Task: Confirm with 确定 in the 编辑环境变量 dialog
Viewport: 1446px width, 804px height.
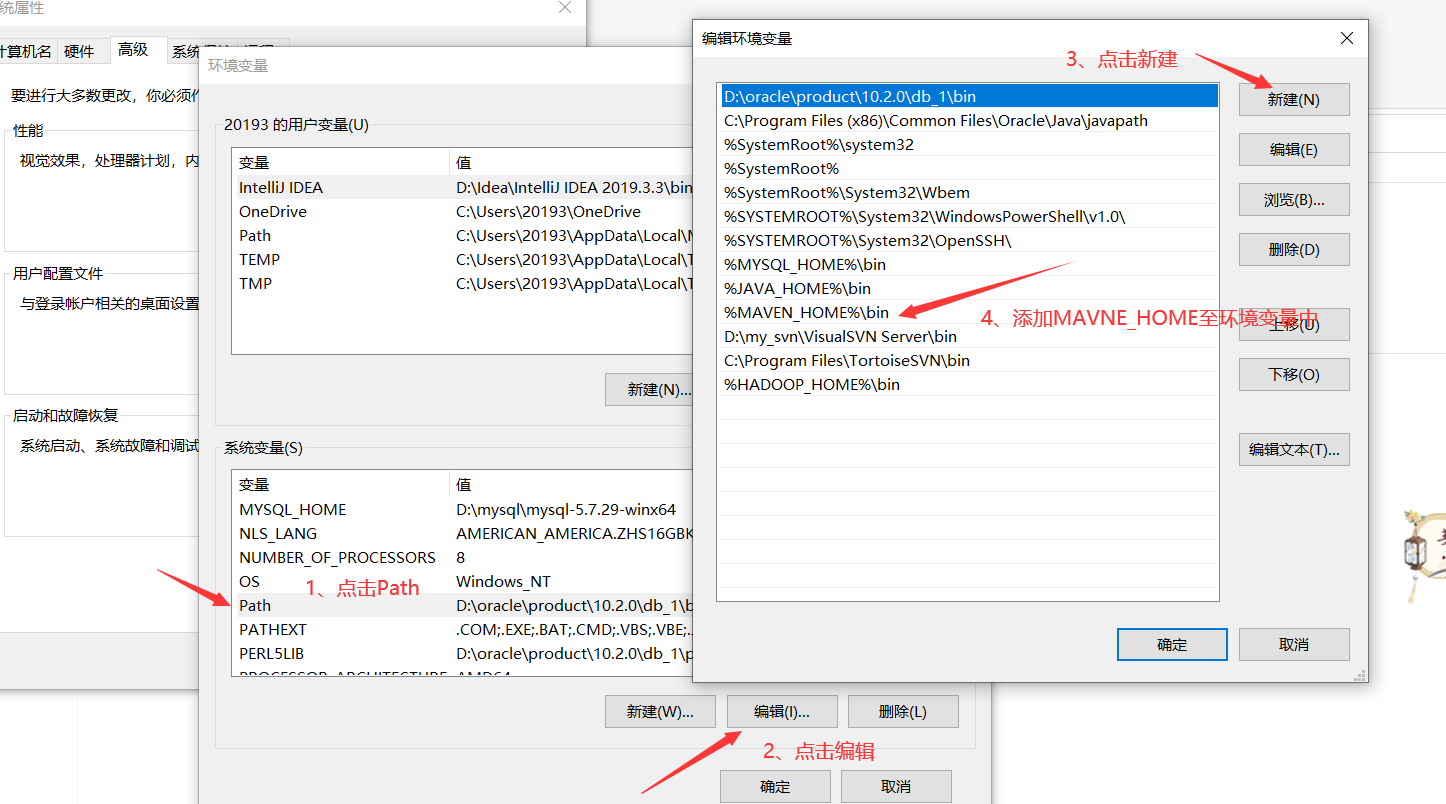Action: (x=1172, y=645)
